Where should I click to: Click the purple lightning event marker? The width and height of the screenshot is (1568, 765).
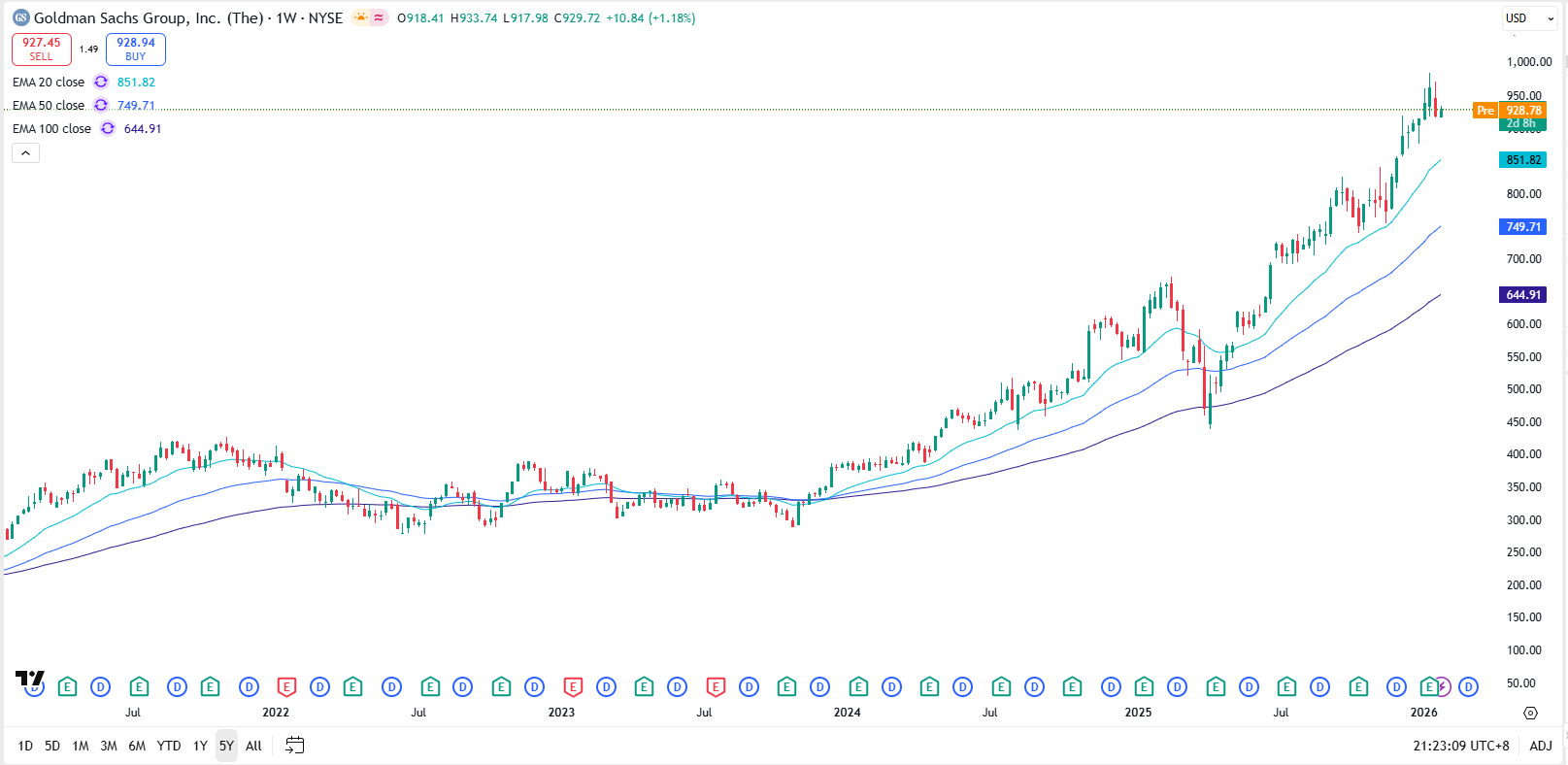(1444, 687)
